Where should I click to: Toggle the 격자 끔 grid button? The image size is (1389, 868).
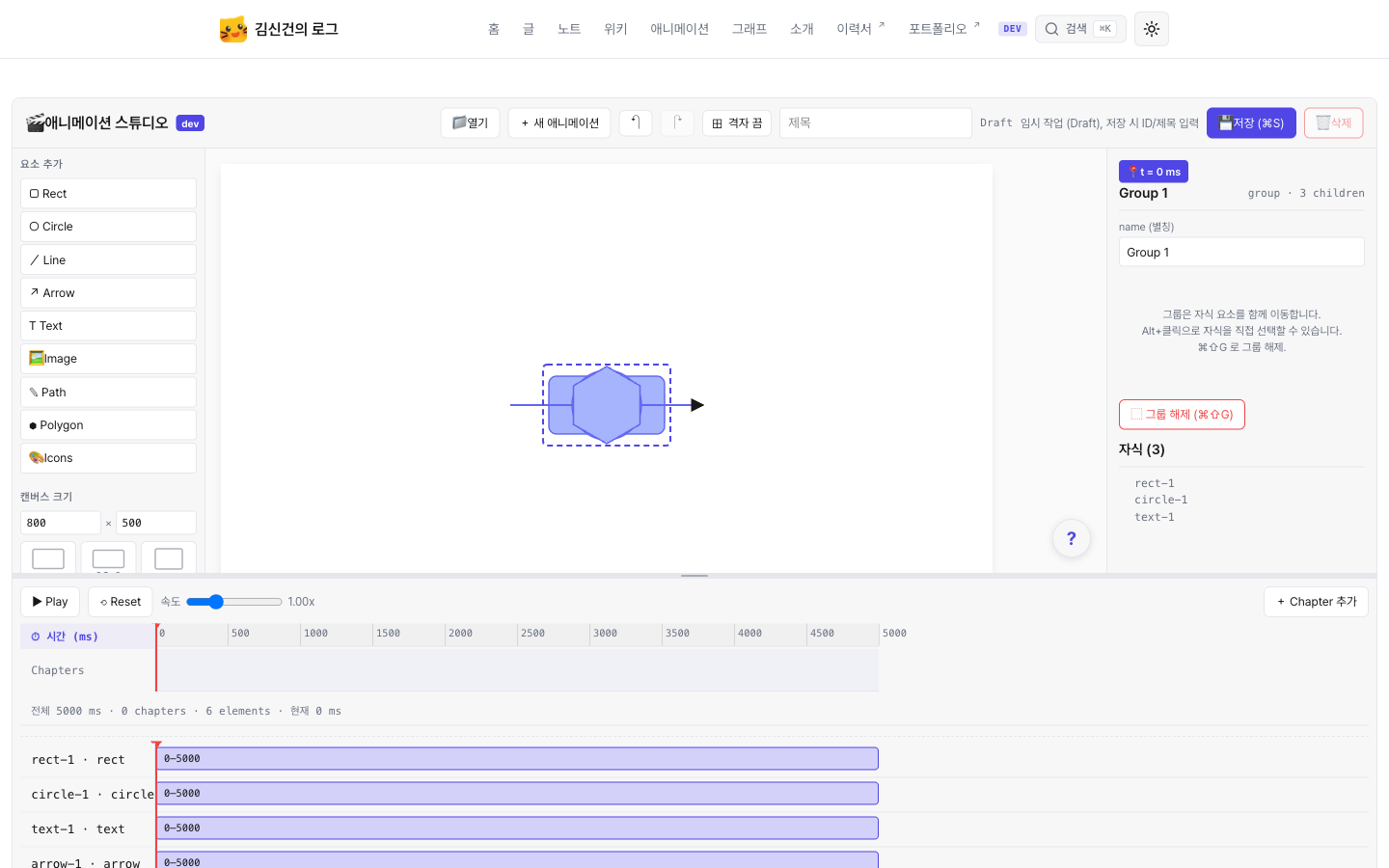pos(737,122)
